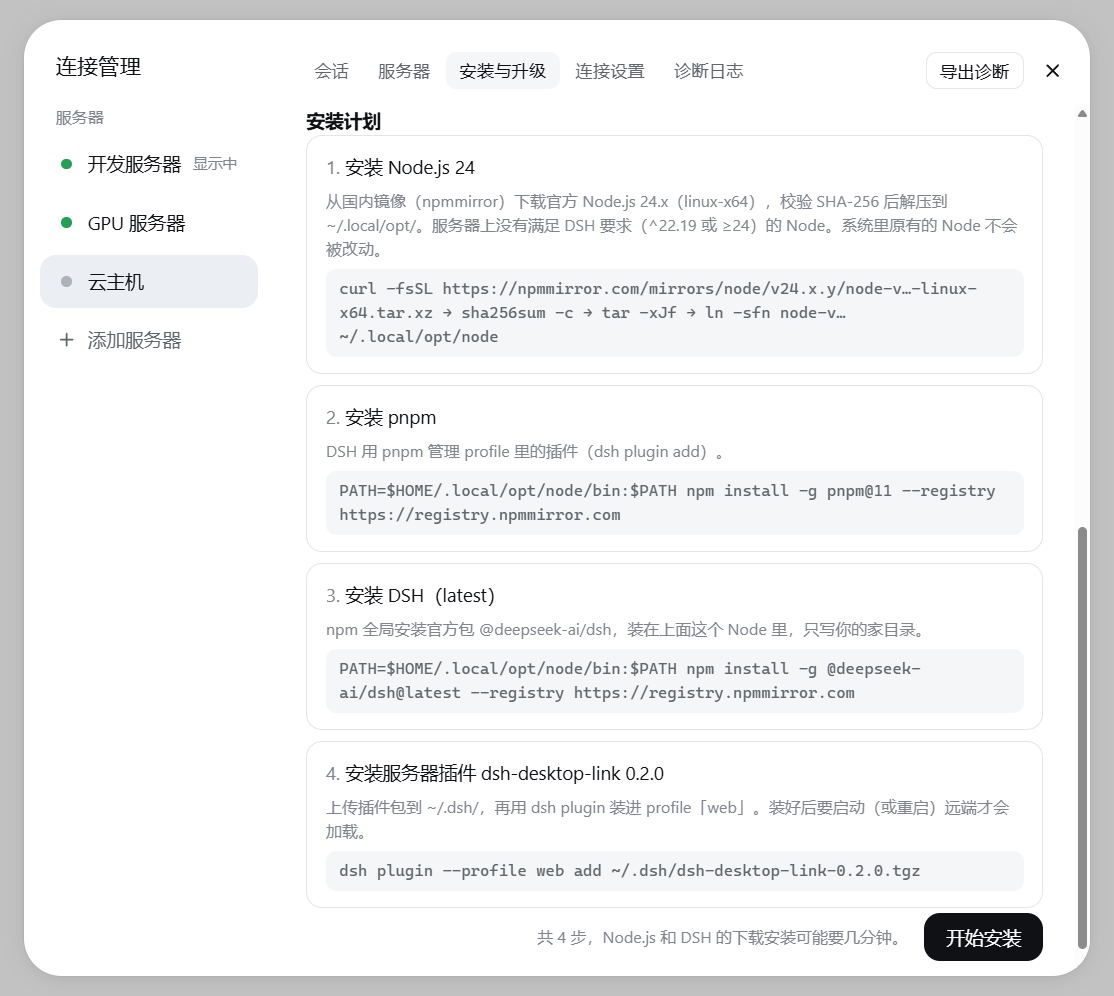Screen dimensions: 1114x996
Task: Click the description DSH 用 pnpm 管理 profile
Action: click(524, 452)
